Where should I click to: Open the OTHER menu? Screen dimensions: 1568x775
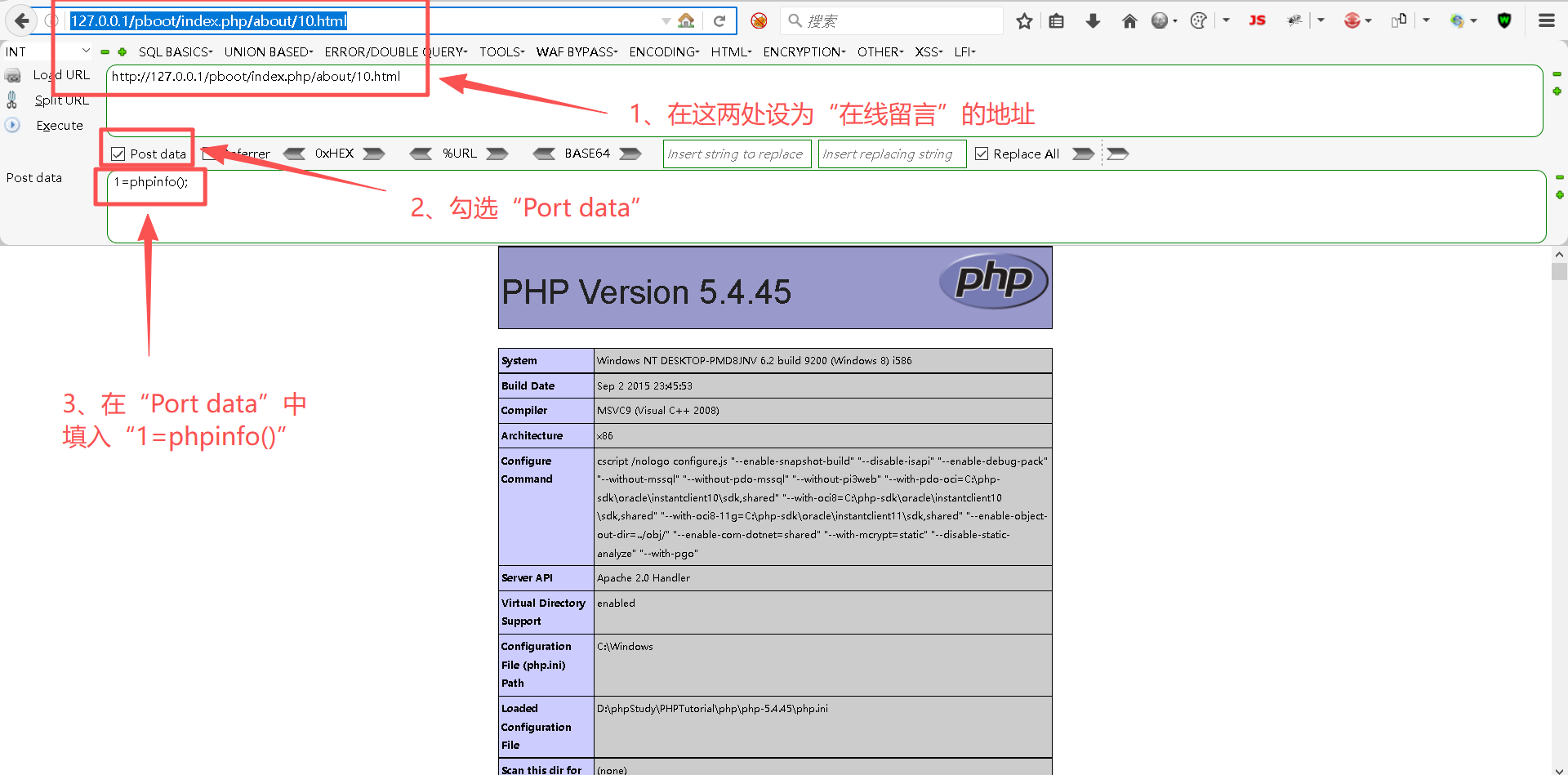[880, 52]
